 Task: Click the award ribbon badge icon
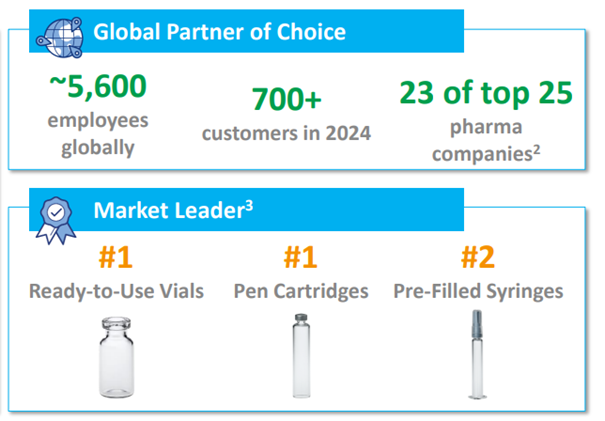point(53,213)
